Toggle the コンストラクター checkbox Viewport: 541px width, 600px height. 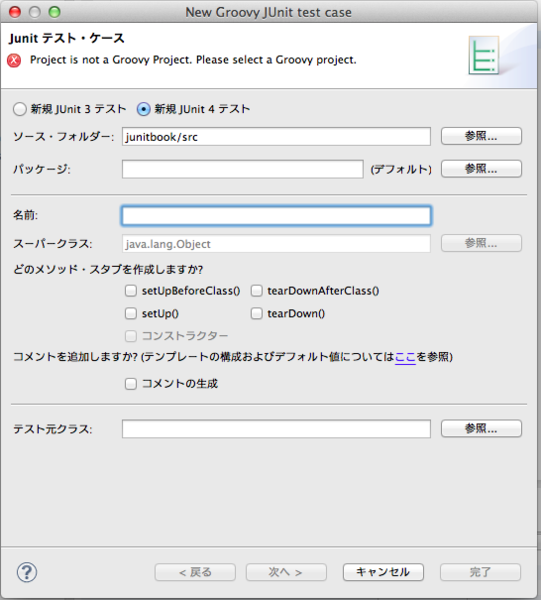pyautogui.click(x=130, y=336)
